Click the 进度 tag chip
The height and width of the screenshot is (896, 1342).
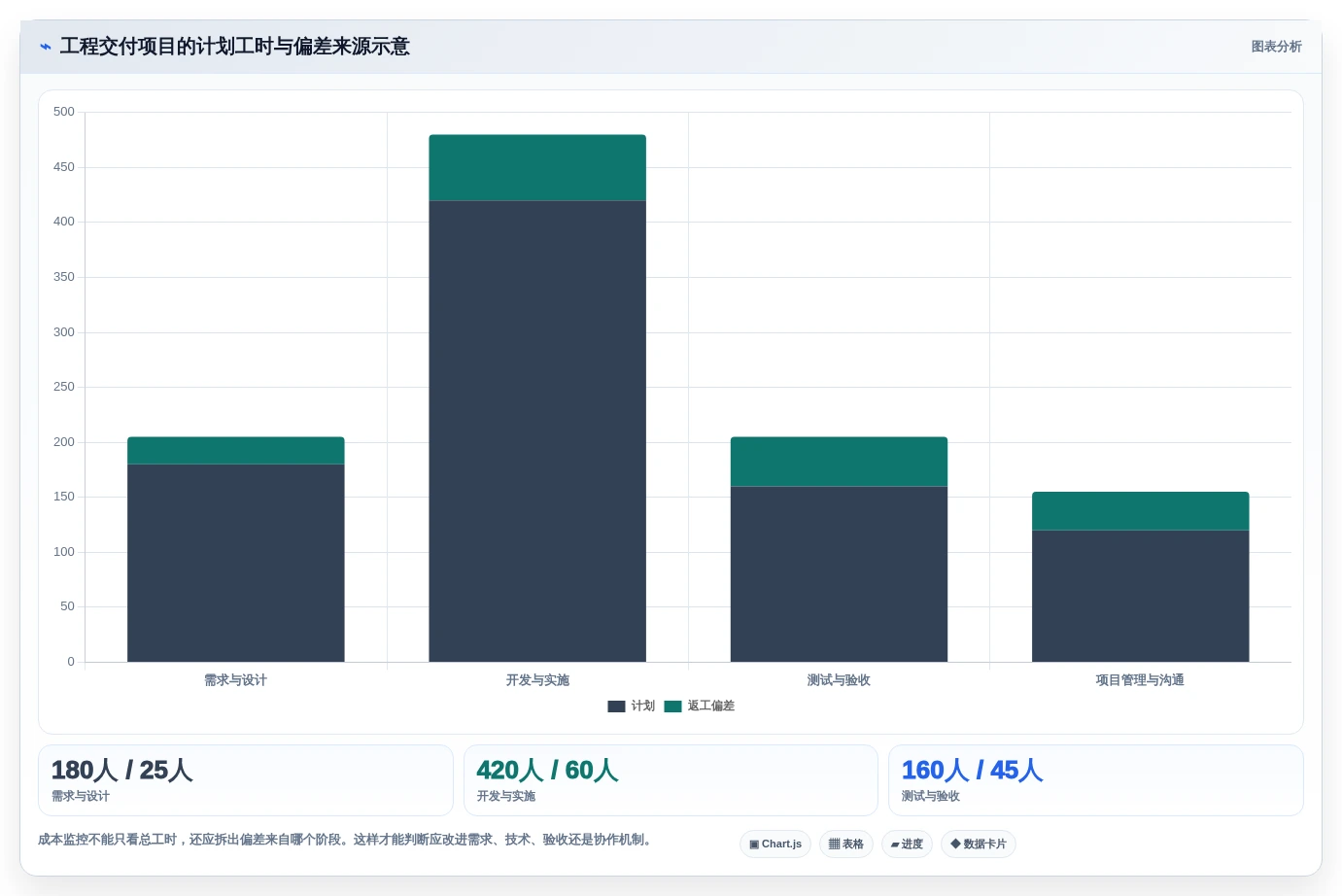coord(907,844)
